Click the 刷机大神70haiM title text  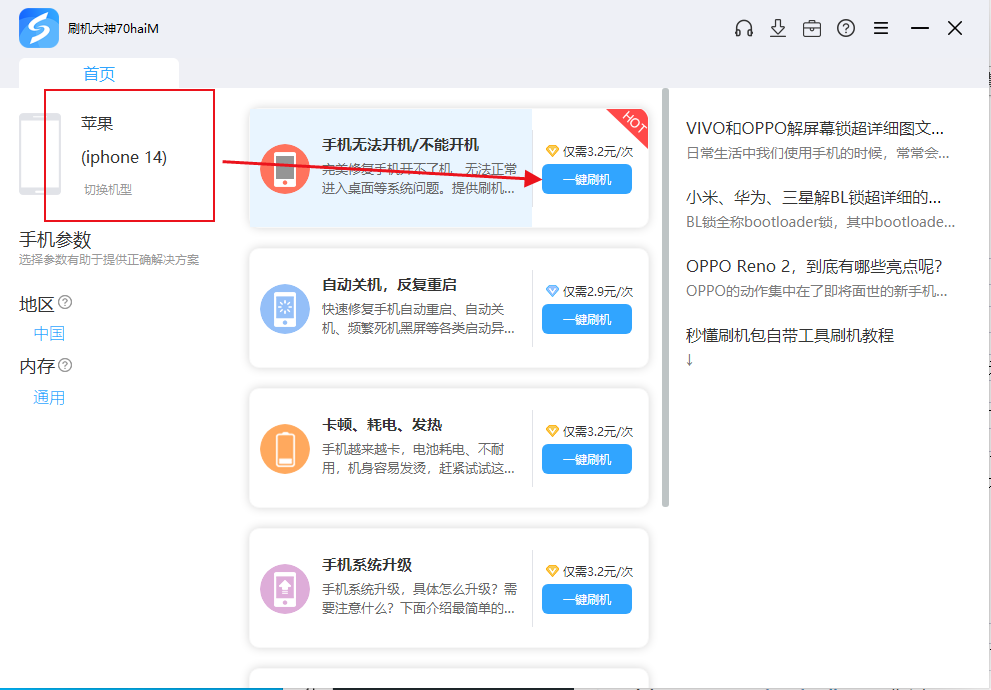click(x=113, y=28)
